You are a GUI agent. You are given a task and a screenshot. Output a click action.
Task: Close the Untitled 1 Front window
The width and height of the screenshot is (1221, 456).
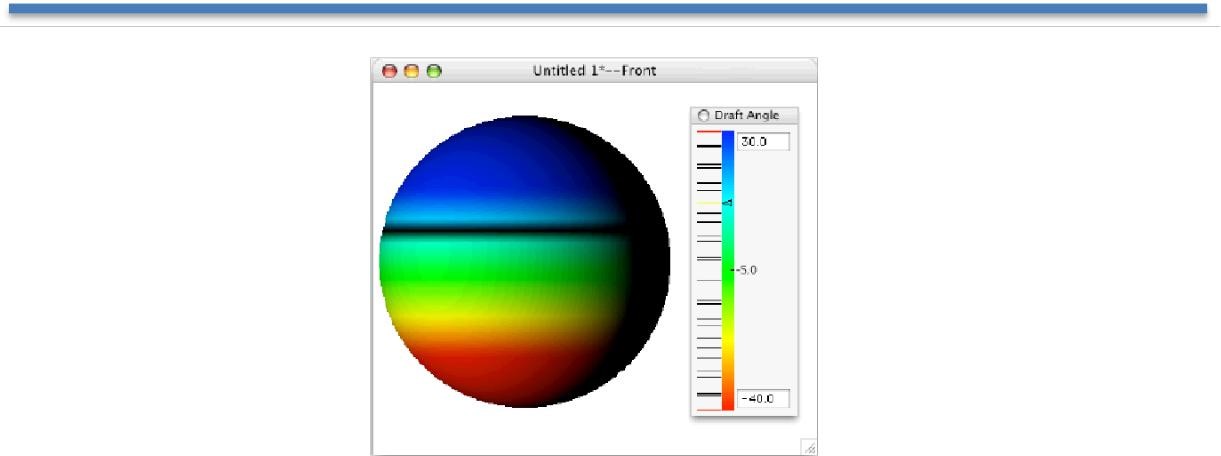(390, 71)
